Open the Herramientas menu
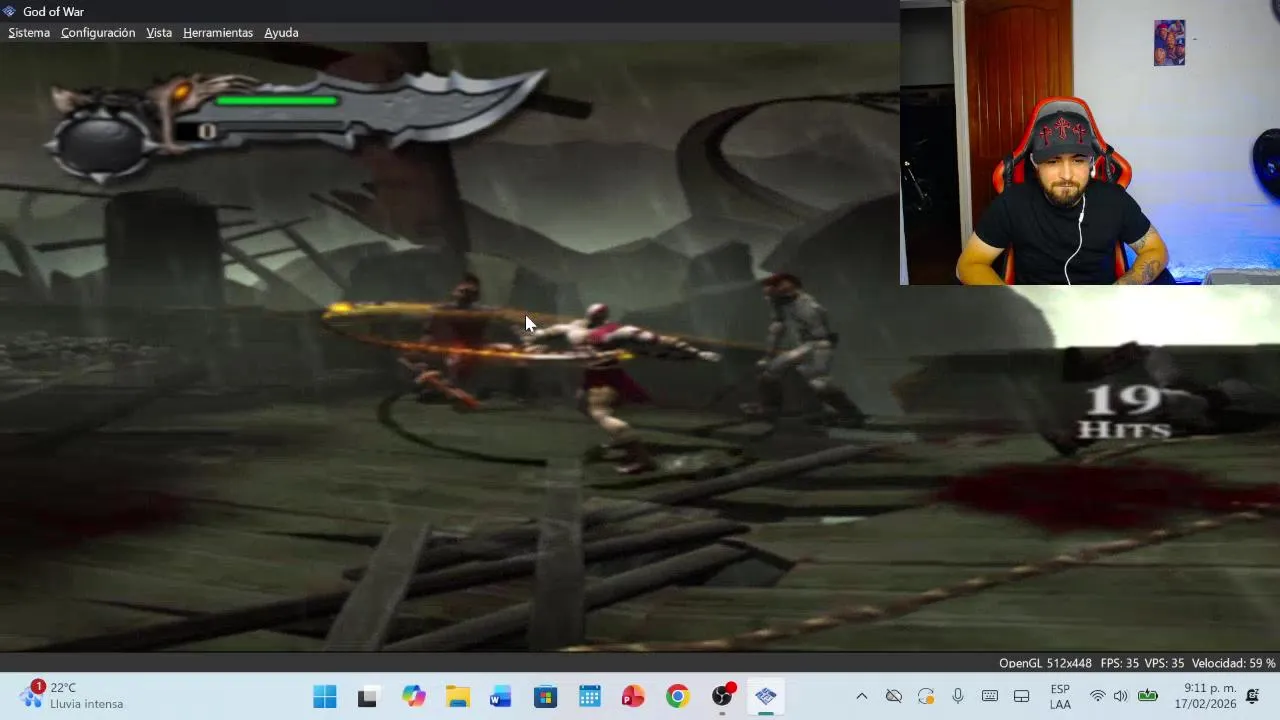 coord(218,33)
